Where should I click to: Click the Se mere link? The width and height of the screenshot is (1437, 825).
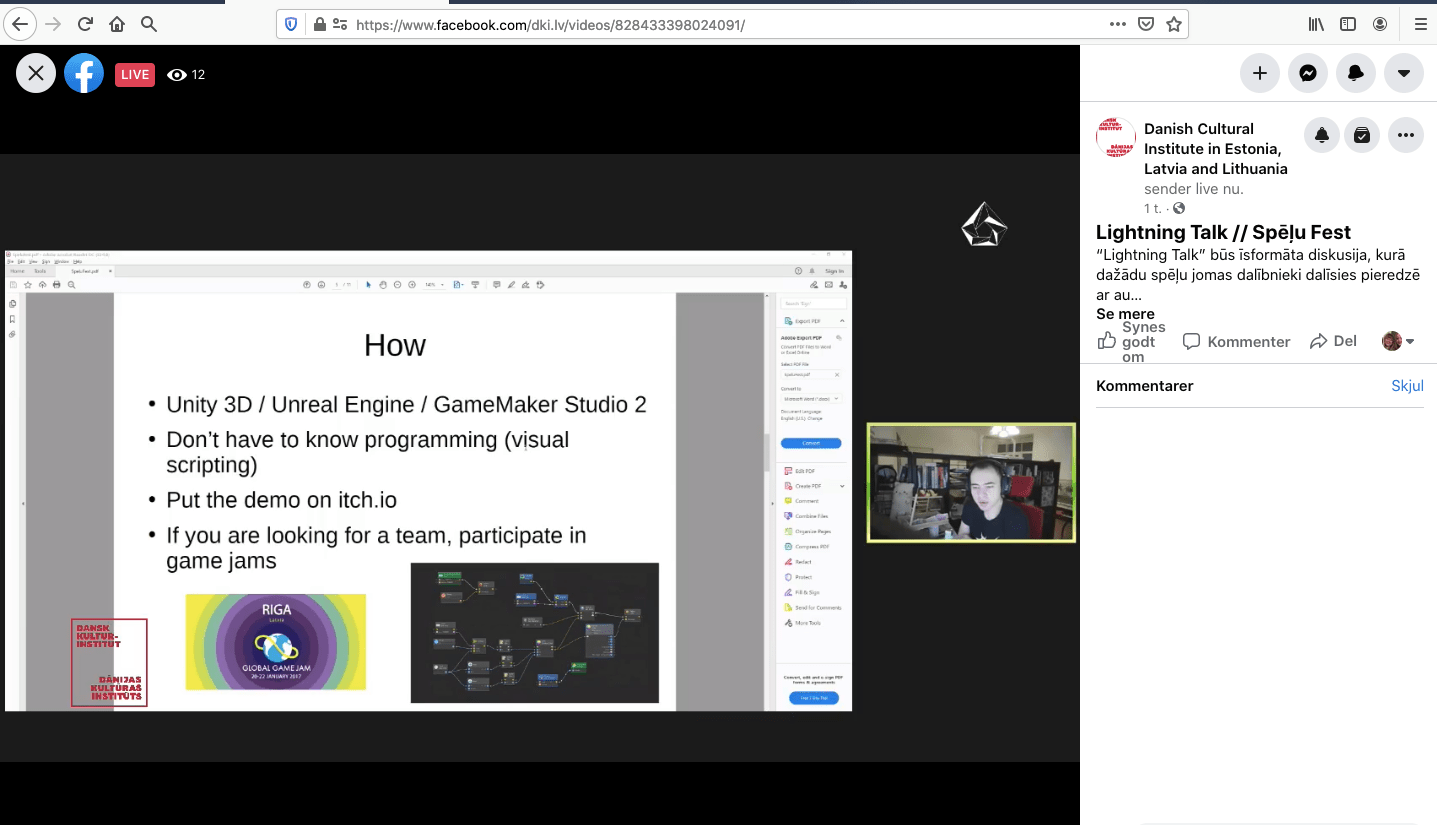click(1125, 314)
